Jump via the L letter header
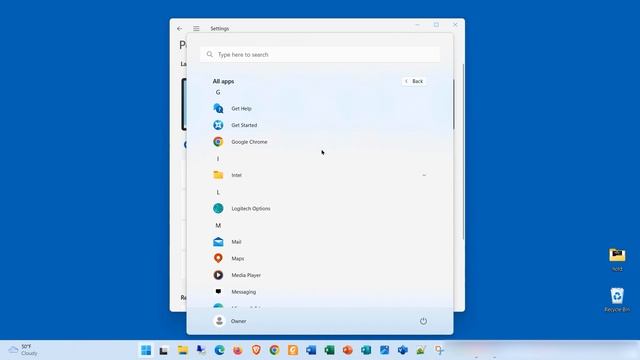 tap(218, 192)
